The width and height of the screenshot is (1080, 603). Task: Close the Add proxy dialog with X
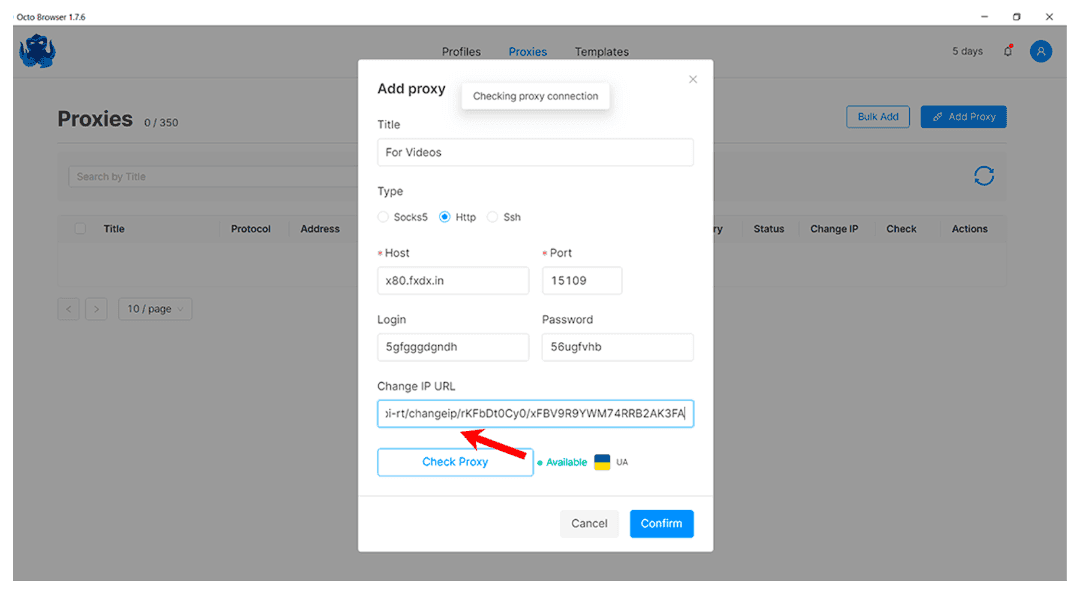693,79
